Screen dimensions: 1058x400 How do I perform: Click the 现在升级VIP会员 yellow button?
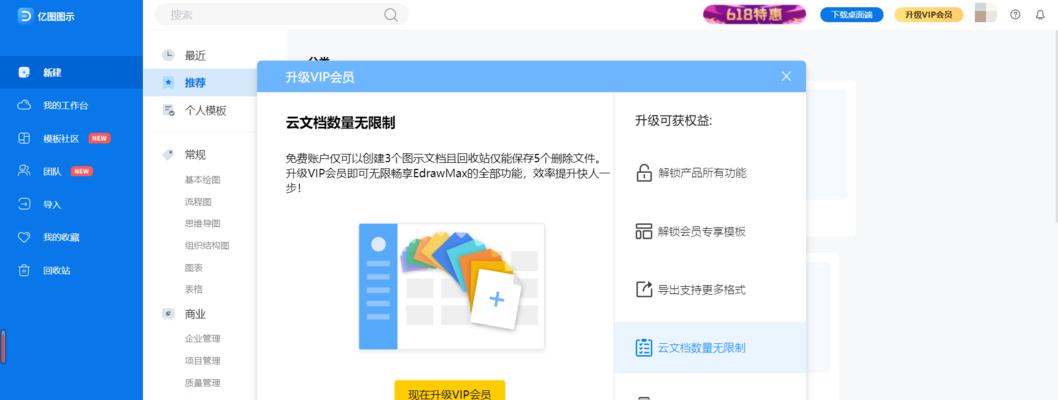click(x=449, y=391)
